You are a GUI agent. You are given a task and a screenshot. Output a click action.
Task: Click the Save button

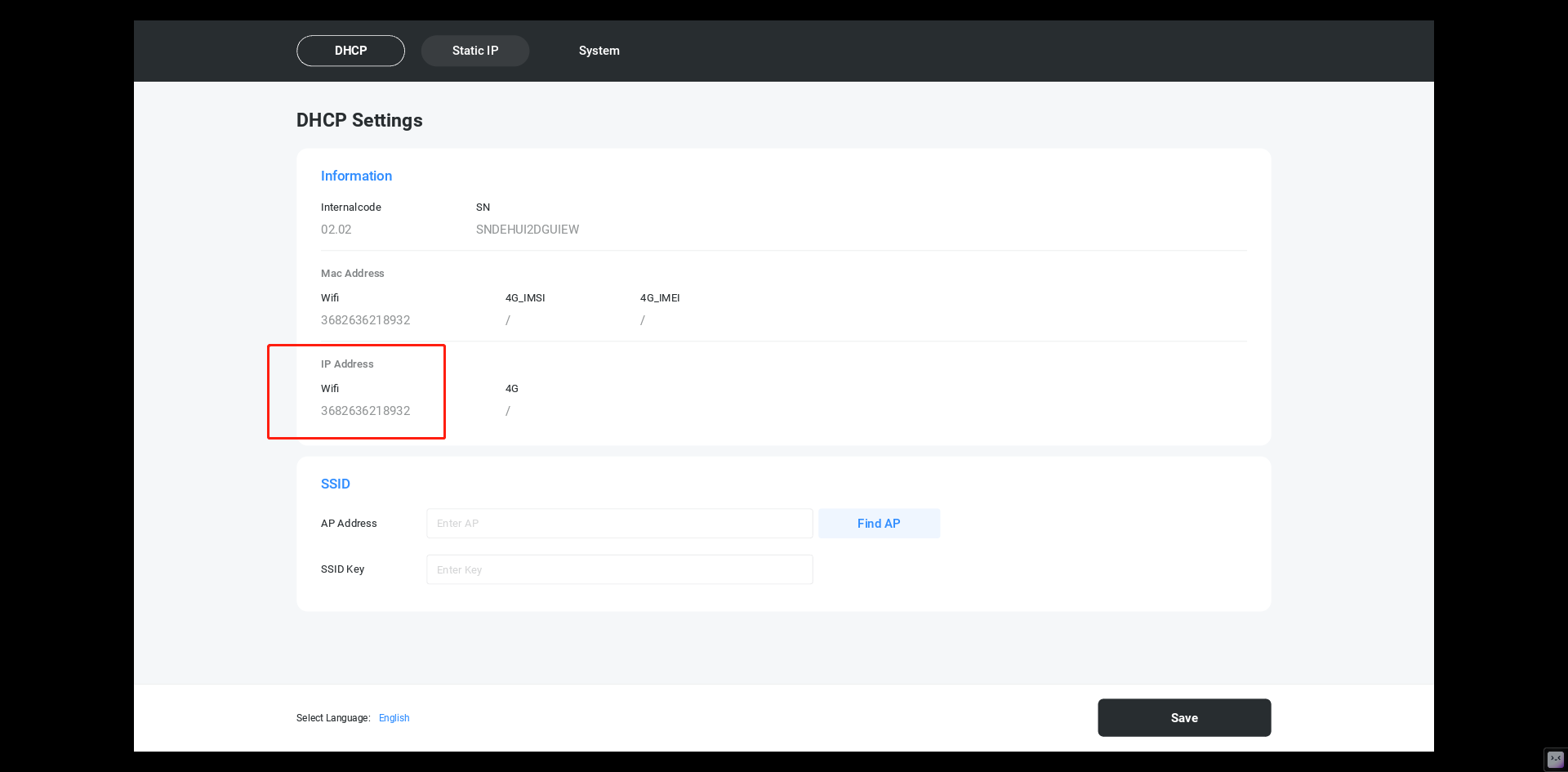coord(1183,717)
